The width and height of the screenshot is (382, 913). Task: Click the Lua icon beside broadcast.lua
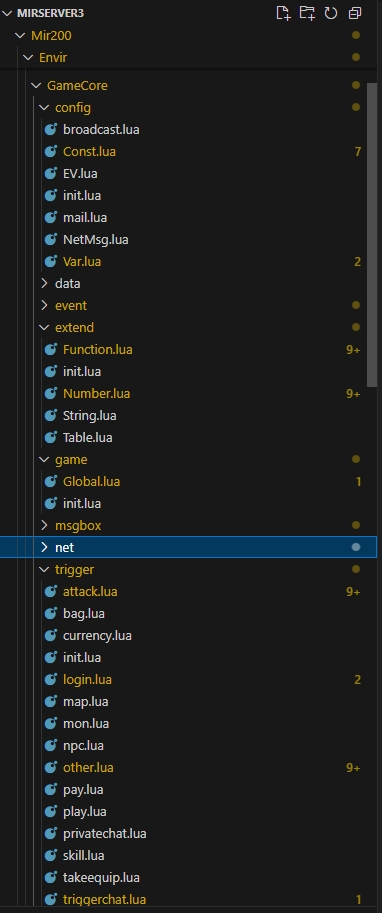51,129
